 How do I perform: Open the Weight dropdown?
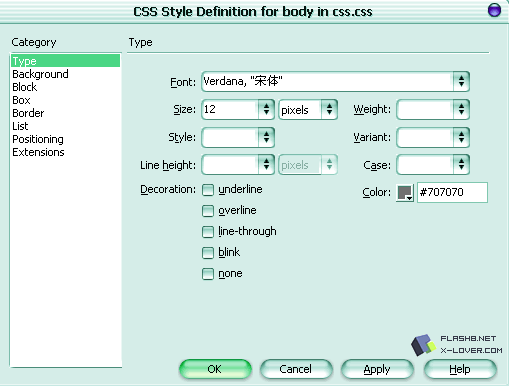coord(433,109)
